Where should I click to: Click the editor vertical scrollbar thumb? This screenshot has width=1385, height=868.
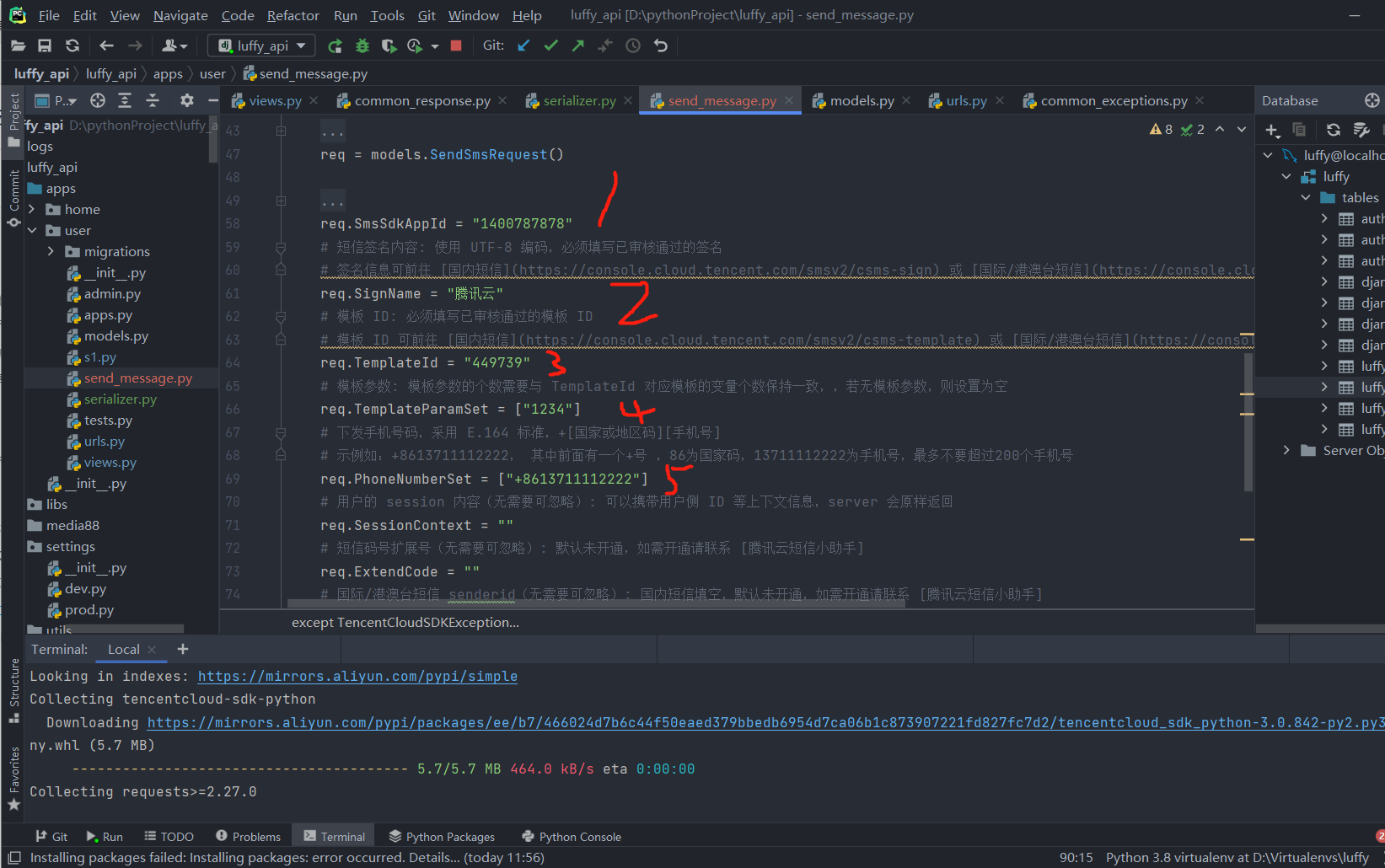click(x=1248, y=421)
